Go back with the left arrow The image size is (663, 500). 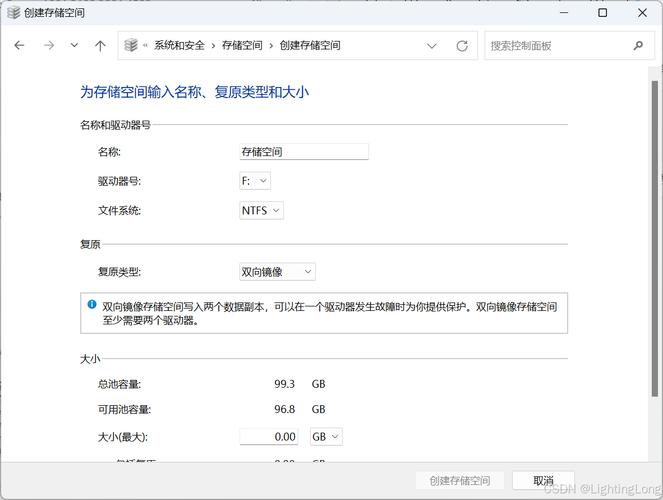coord(19,45)
